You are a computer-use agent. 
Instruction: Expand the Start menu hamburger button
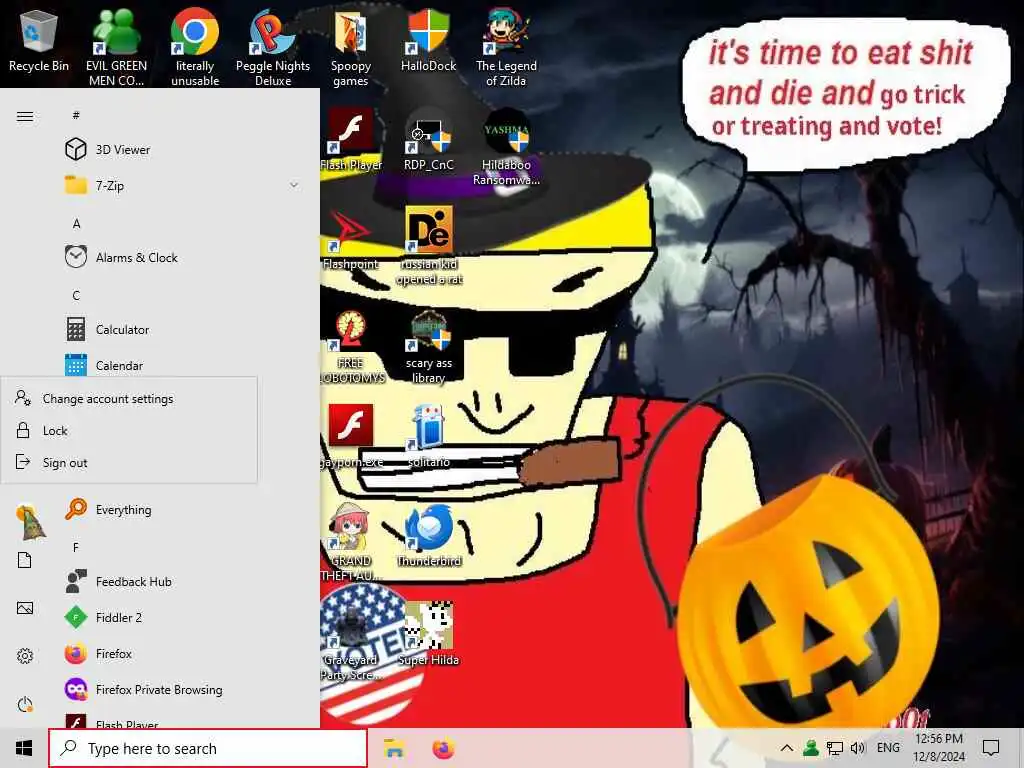tap(25, 116)
